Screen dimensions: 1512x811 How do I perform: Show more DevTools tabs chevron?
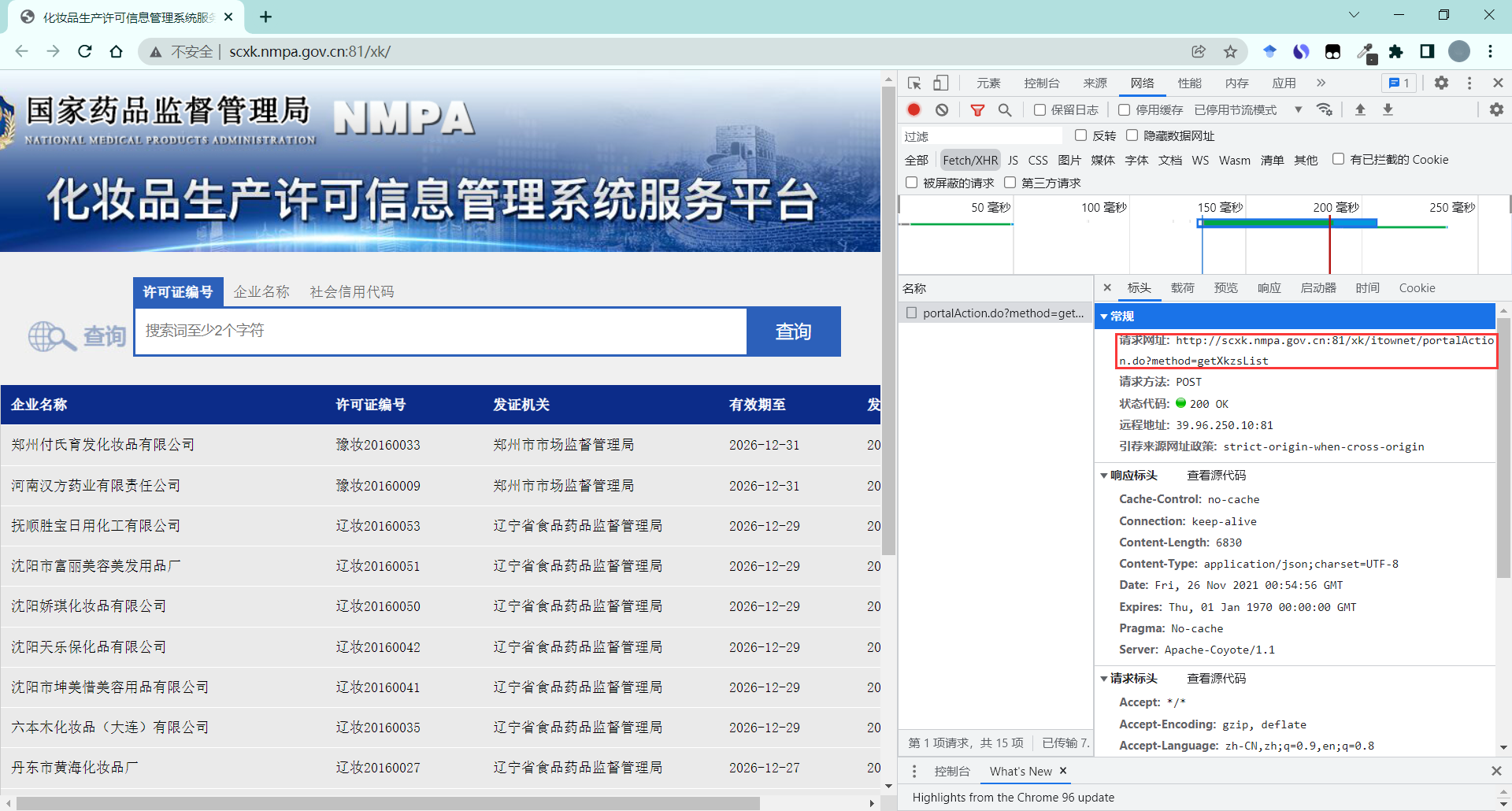click(x=1321, y=83)
